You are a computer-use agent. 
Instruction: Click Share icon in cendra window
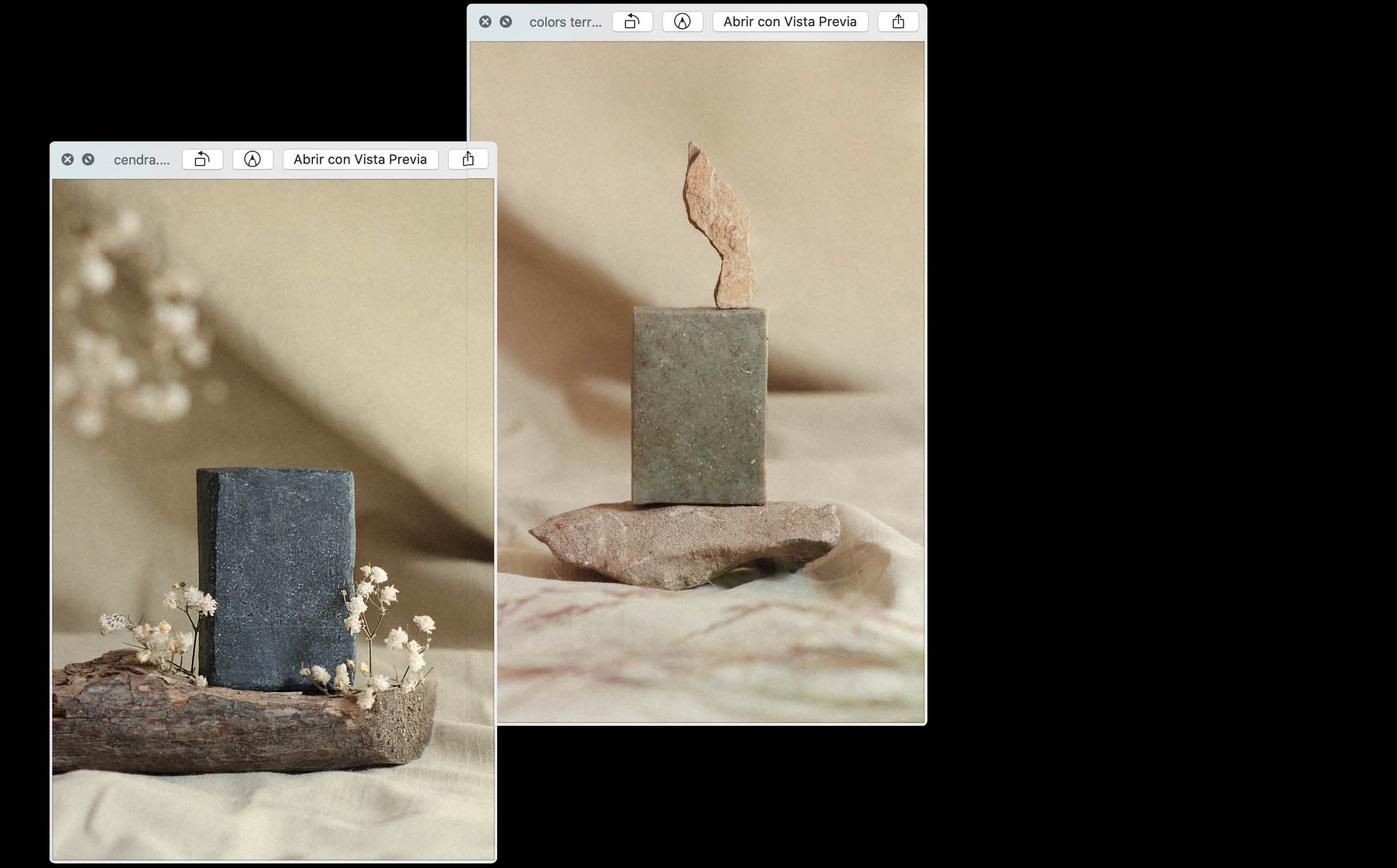pos(468,159)
